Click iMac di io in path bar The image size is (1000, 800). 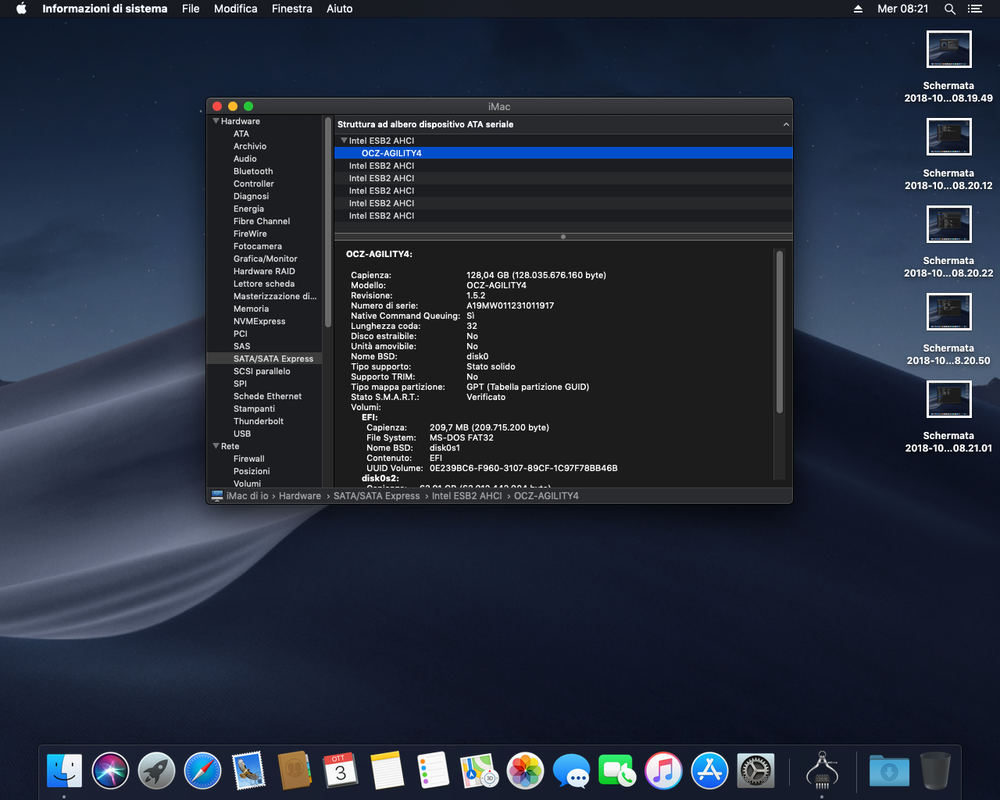(247, 496)
